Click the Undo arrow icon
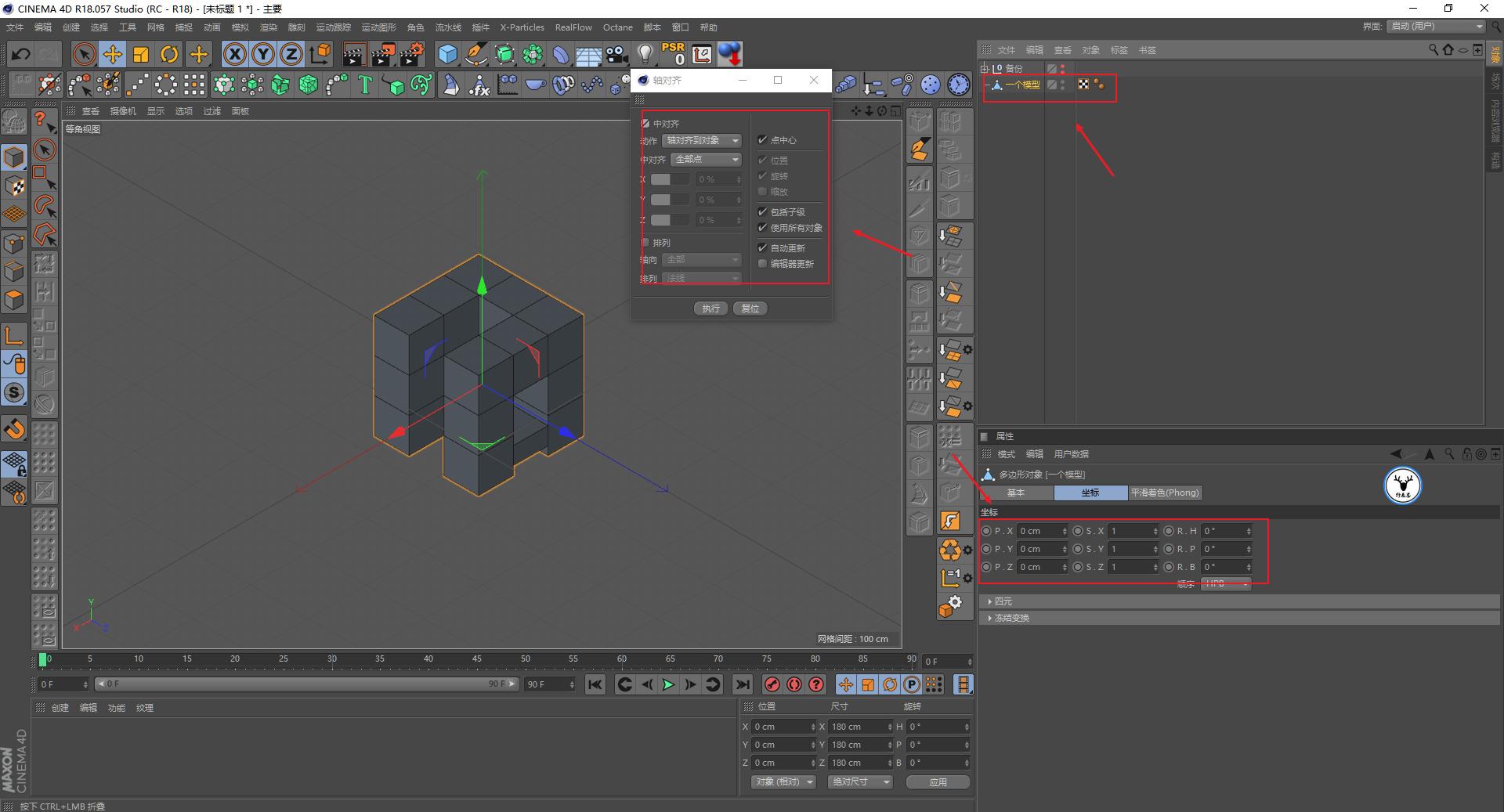This screenshot has height=812, width=1504. [21, 54]
